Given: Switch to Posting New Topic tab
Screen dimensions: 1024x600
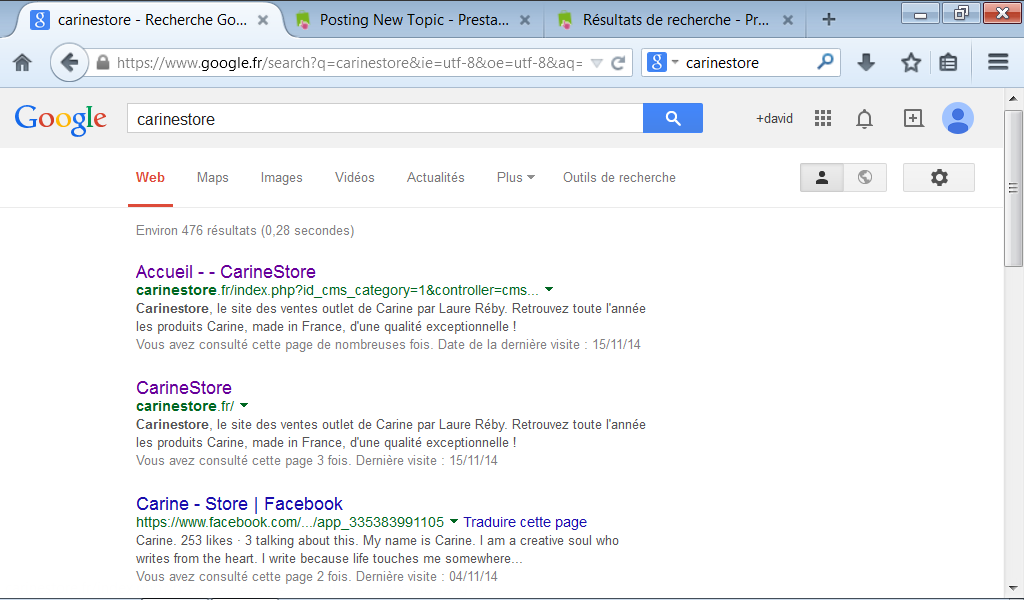Looking at the screenshot, I should tap(414, 20).
